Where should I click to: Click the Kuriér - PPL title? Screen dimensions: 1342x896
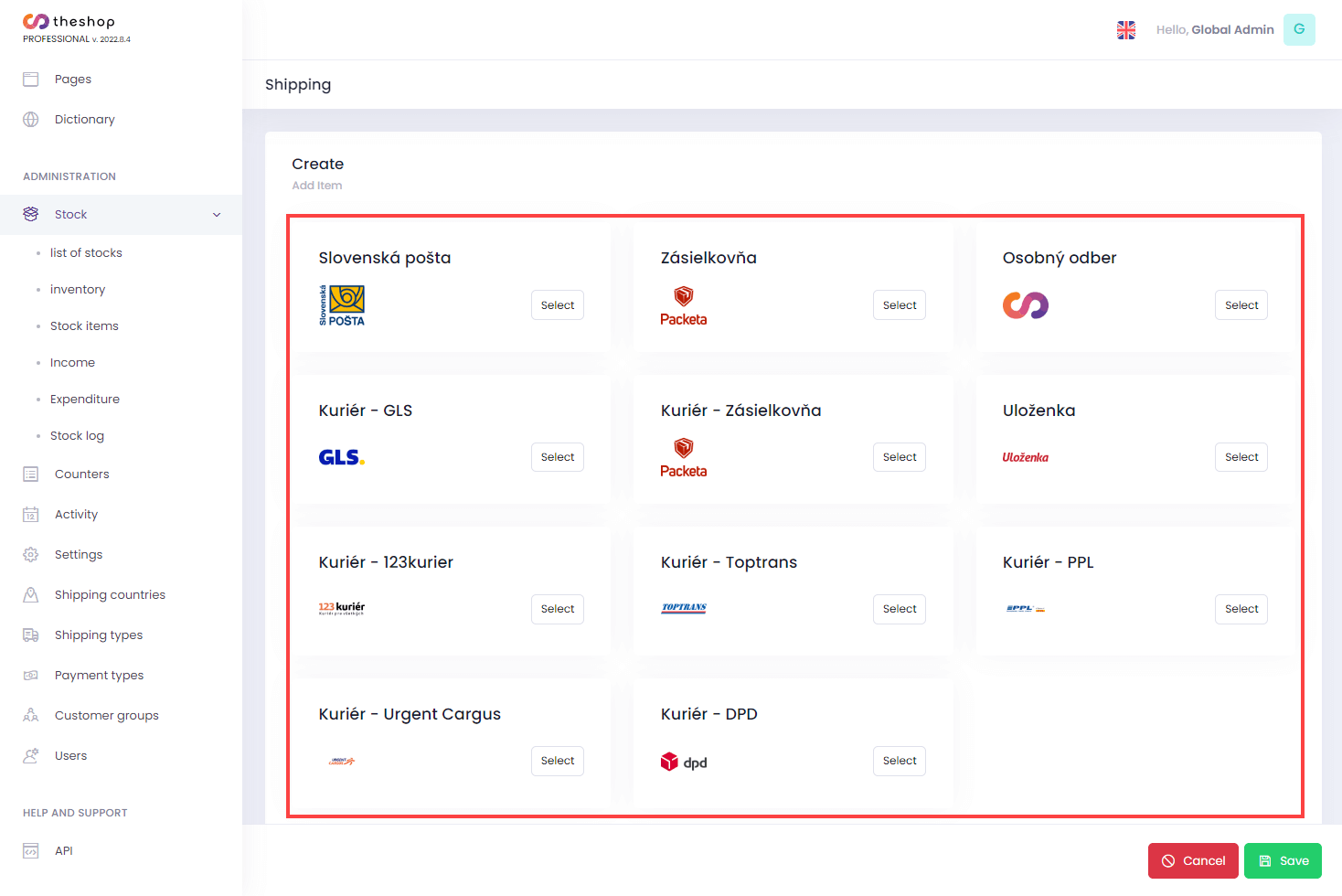pos(1049,562)
